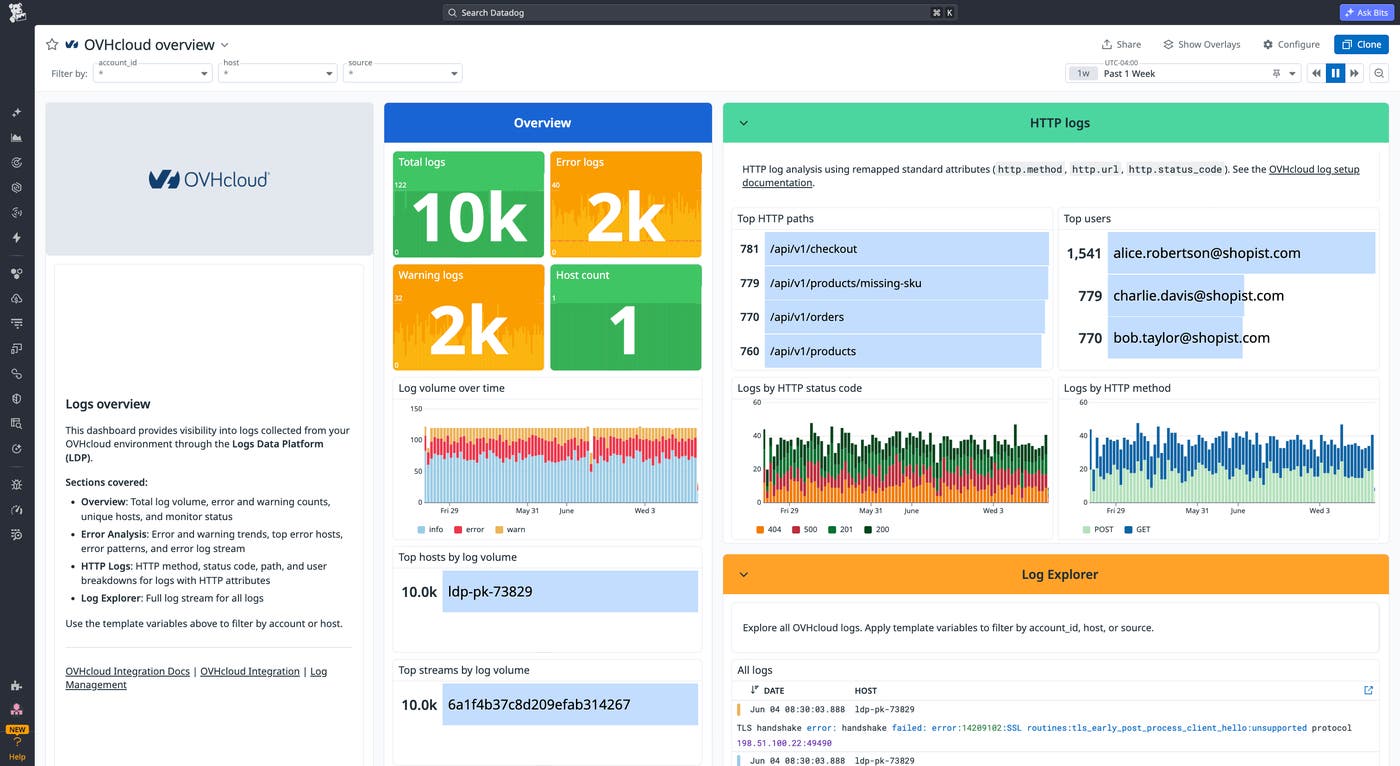The height and width of the screenshot is (766, 1400).
Task: Open the hexagon icon in sidebar
Action: point(16,188)
